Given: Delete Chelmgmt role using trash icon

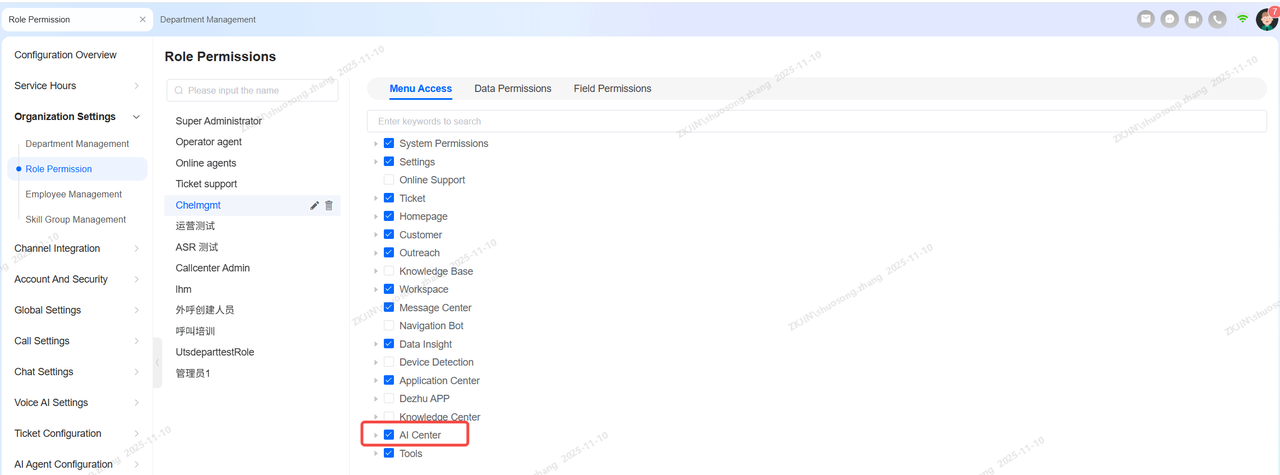Looking at the screenshot, I should 329,205.
